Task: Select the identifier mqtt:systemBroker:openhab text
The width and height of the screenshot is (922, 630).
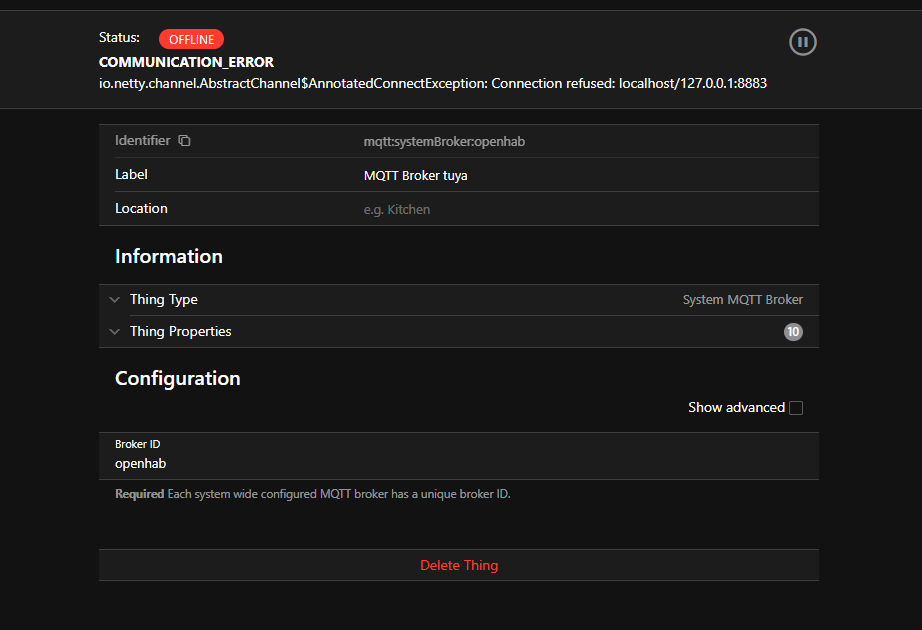Action: click(444, 142)
